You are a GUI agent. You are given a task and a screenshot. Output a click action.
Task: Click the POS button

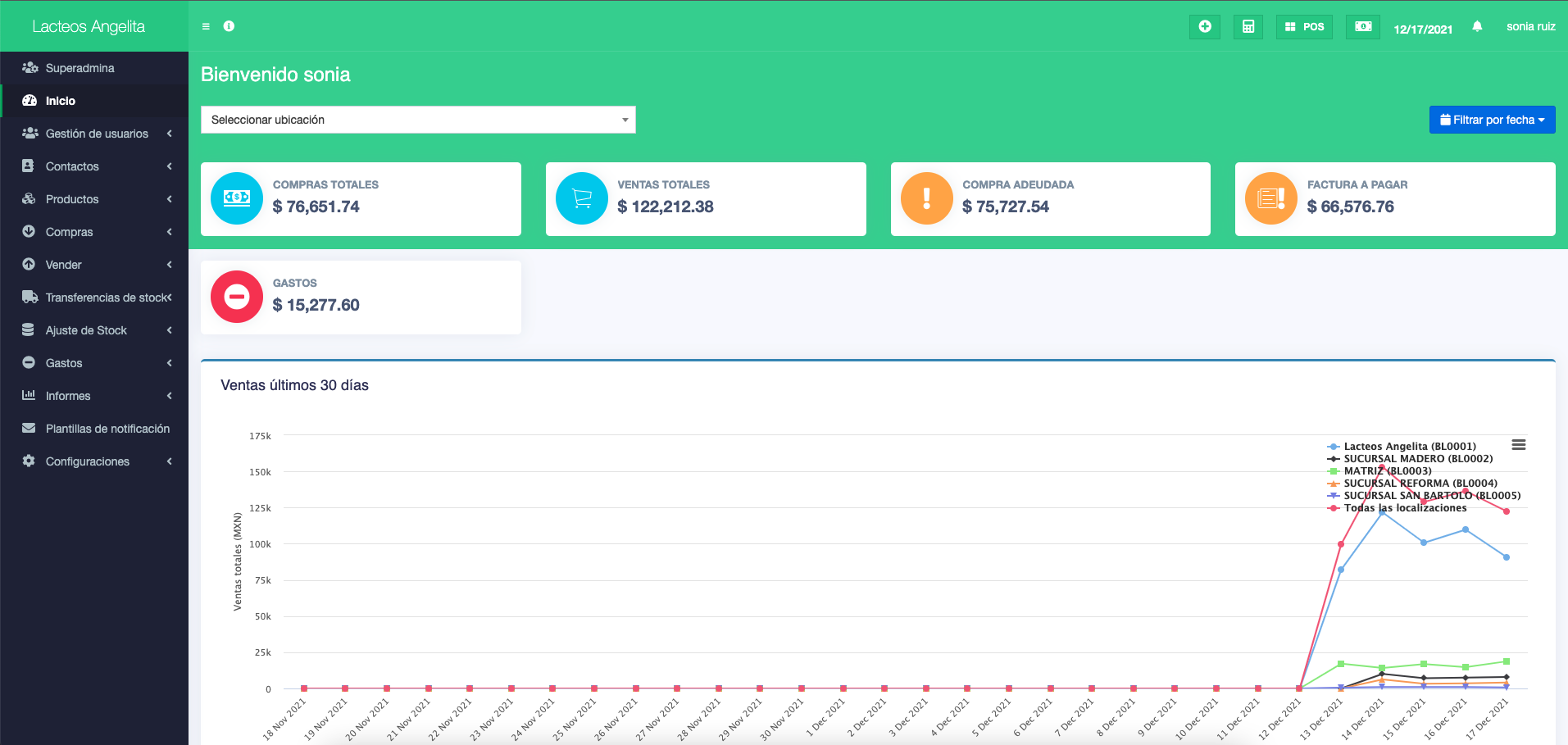[1304, 26]
